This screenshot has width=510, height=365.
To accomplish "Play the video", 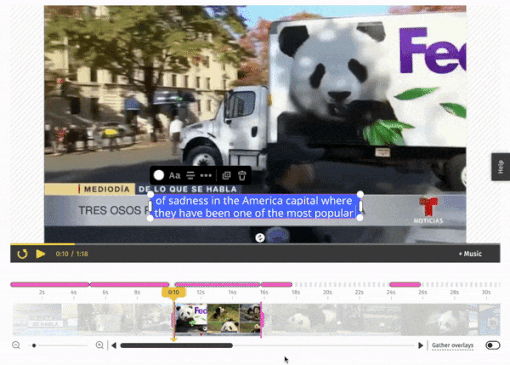I will pyautogui.click(x=40, y=254).
